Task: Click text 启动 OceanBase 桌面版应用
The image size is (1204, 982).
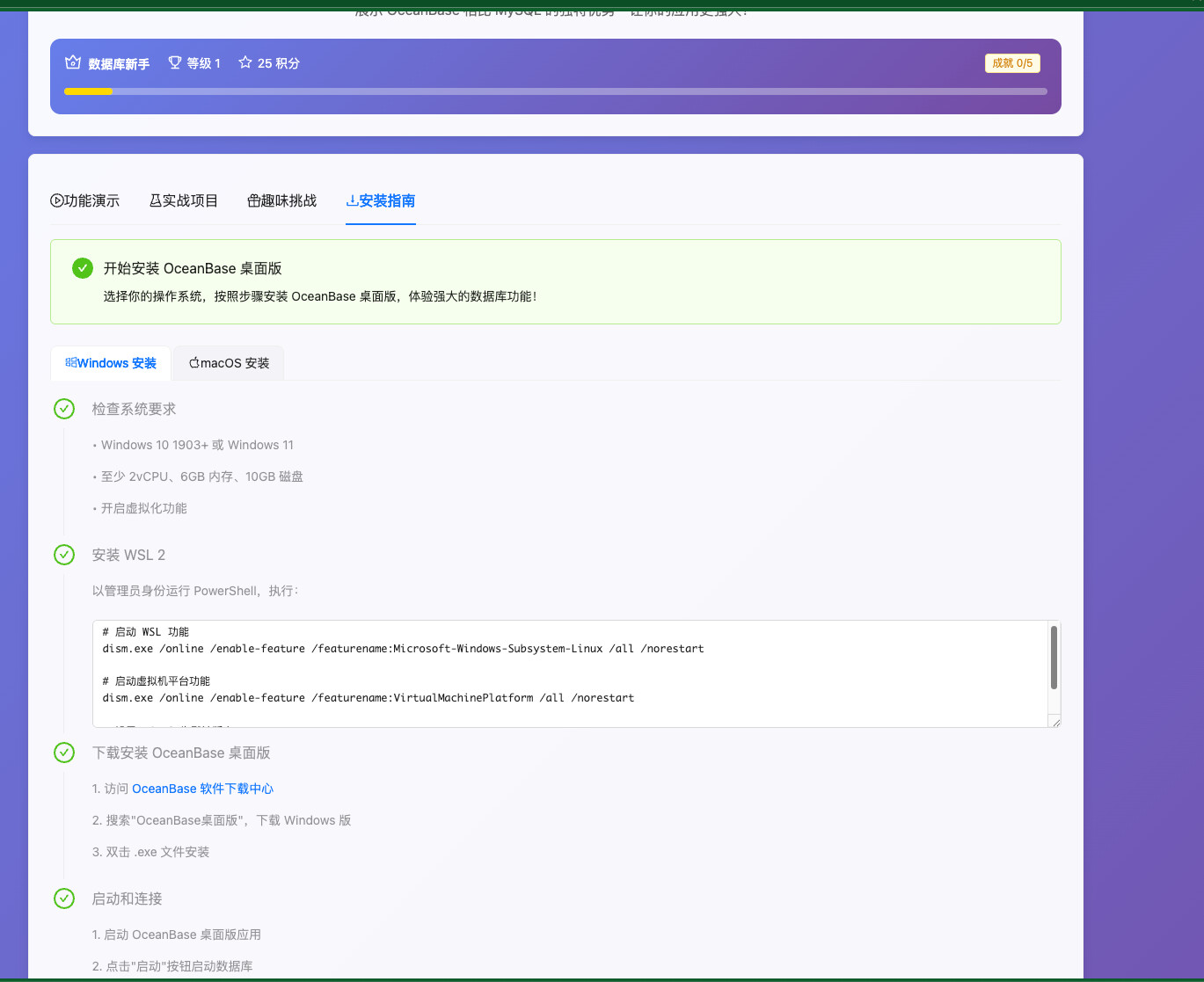Action: click(x=177, y=935)
